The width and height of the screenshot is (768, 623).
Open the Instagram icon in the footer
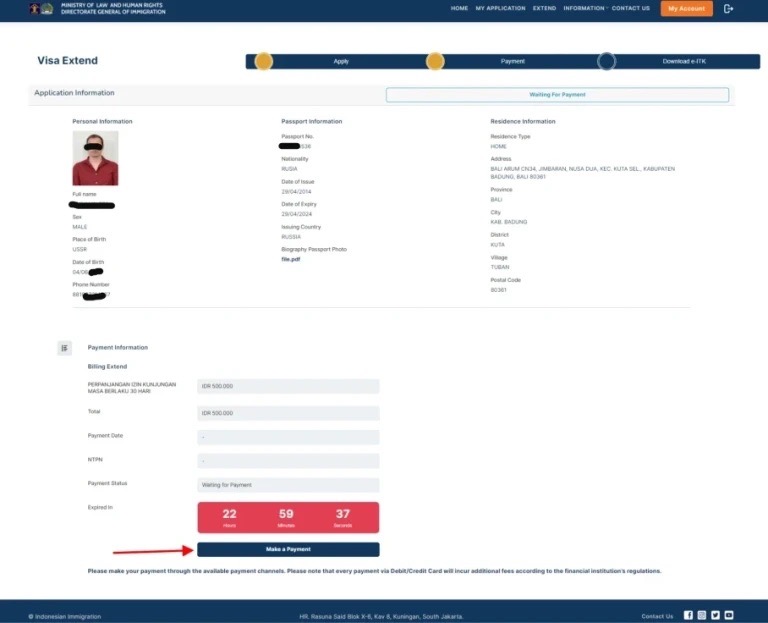(702, 615)
